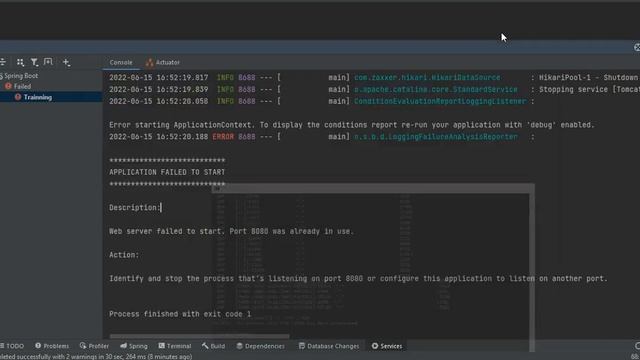Open the Database Changes tool window
640x360 pixels.
[329, 346]
